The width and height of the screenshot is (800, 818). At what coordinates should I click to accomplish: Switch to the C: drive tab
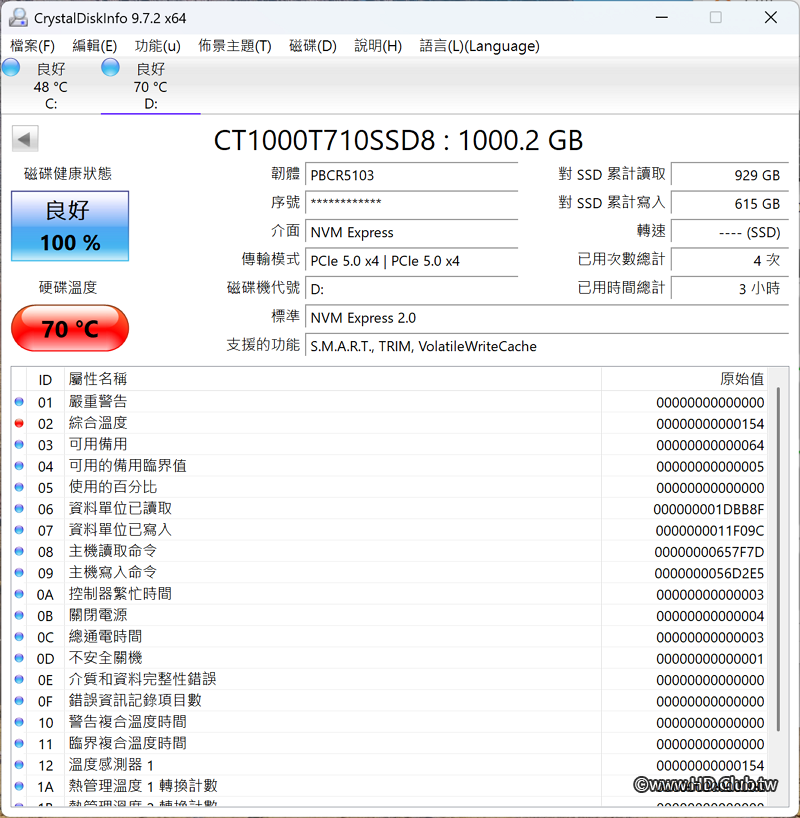pyautogui.click(x=51, y=86)
